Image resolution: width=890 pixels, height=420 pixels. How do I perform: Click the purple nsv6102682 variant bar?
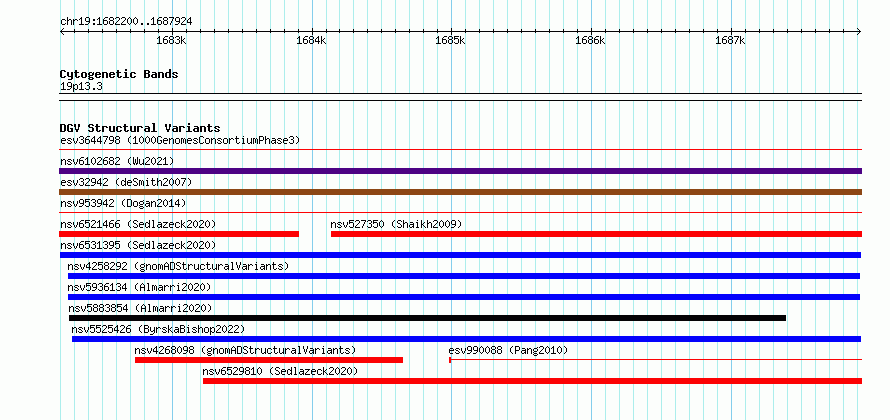[x=460, y=171]
